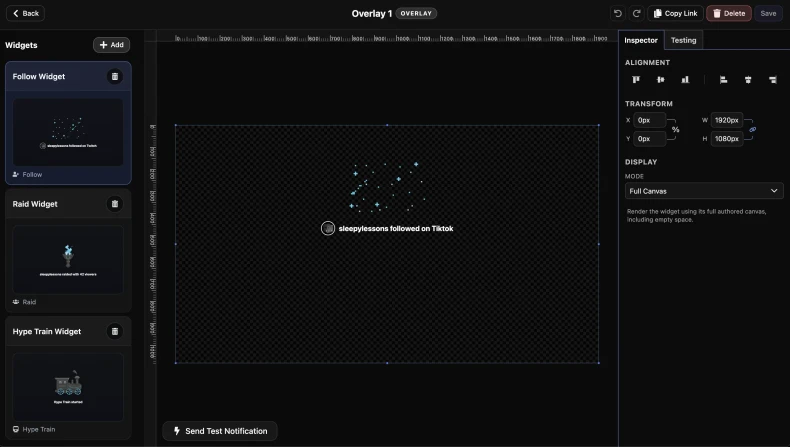Toggle the percent unit for X and Y
This screenshot has height=447, width=790.
(x=676, y=130)
